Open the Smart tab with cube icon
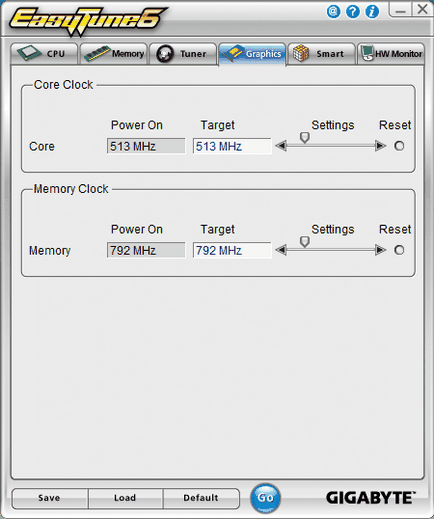The width and height of the screenshot is (434, 519). [321, 54]
